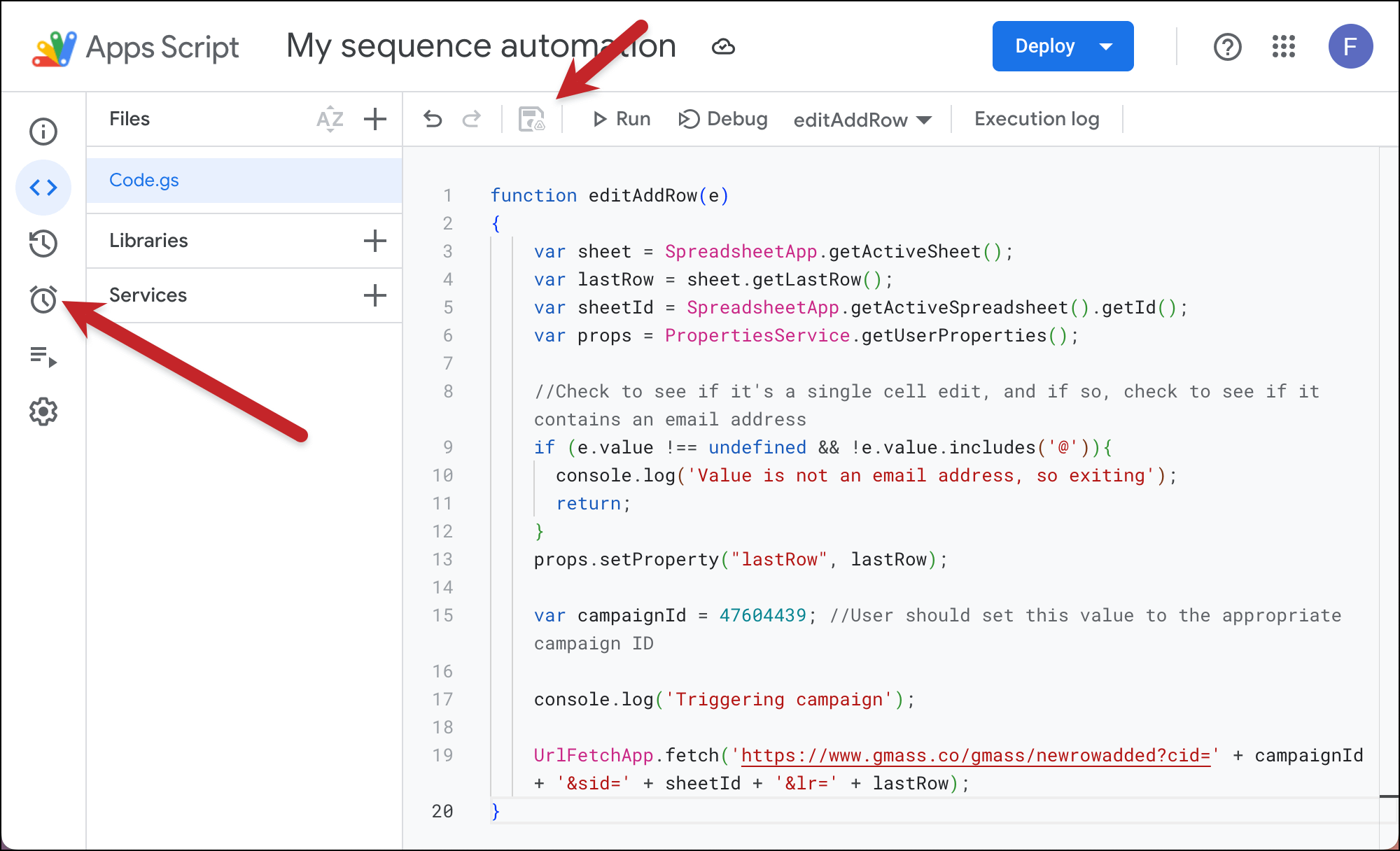The width and height of the screenshot is (1400, 851).
Task: Open the Project Settings gear icon
Action: click(x=43, y=412)
